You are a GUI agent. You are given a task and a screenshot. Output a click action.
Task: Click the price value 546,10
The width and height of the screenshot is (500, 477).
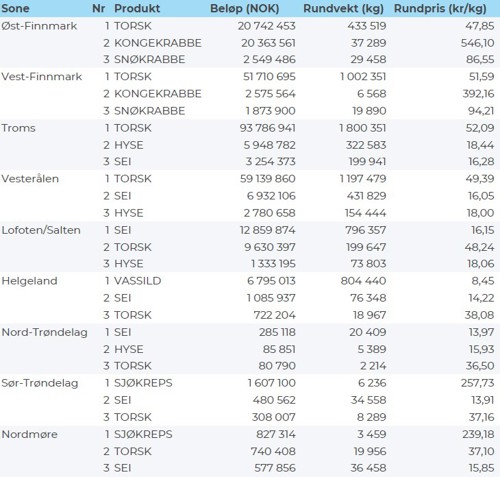[x=477, y=43]
